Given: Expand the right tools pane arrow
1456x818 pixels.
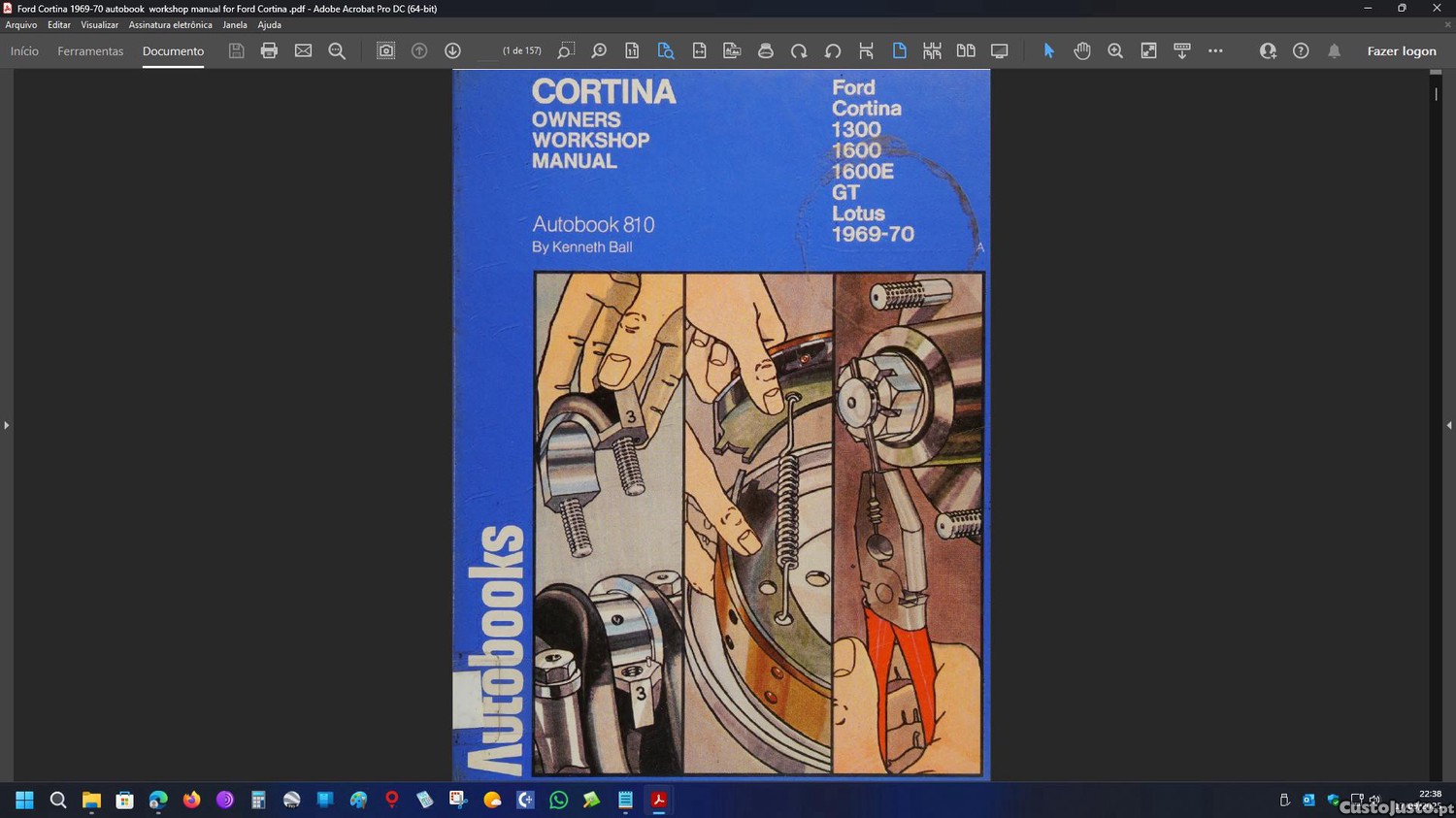Looking at the screenshot, I should [1448, 425].
